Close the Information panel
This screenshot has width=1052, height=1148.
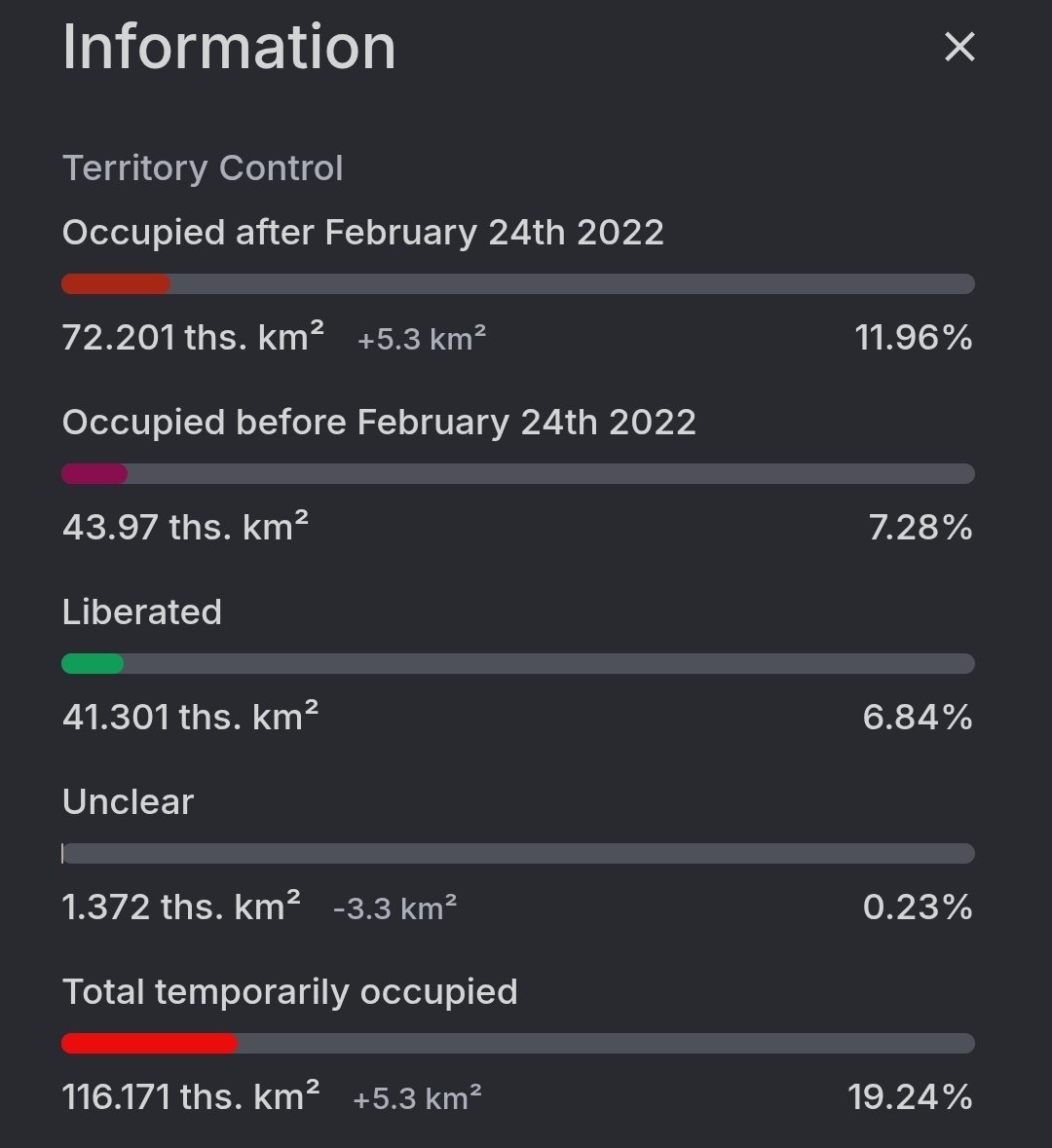[x=958, y=47]
